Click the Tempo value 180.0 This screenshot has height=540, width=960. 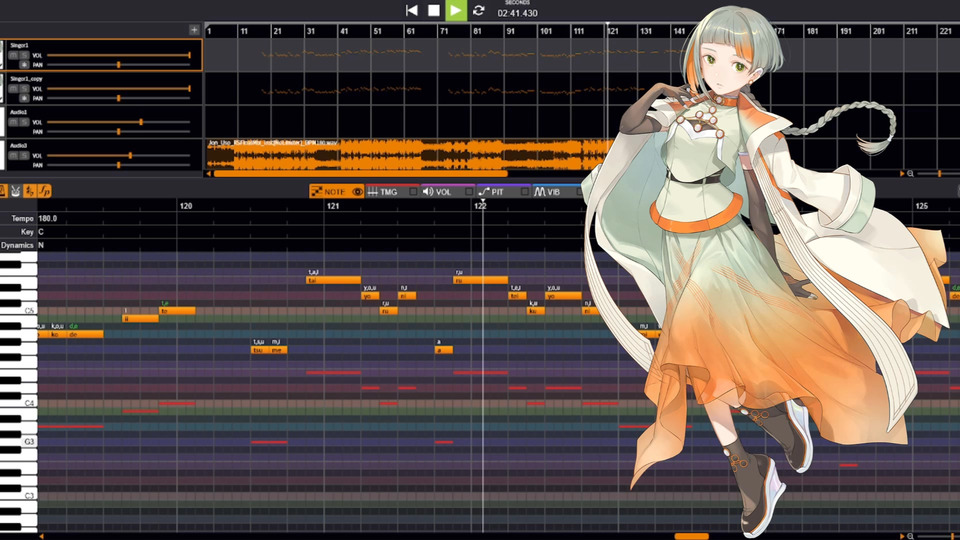pyautogui.click(x=48, y=218)
